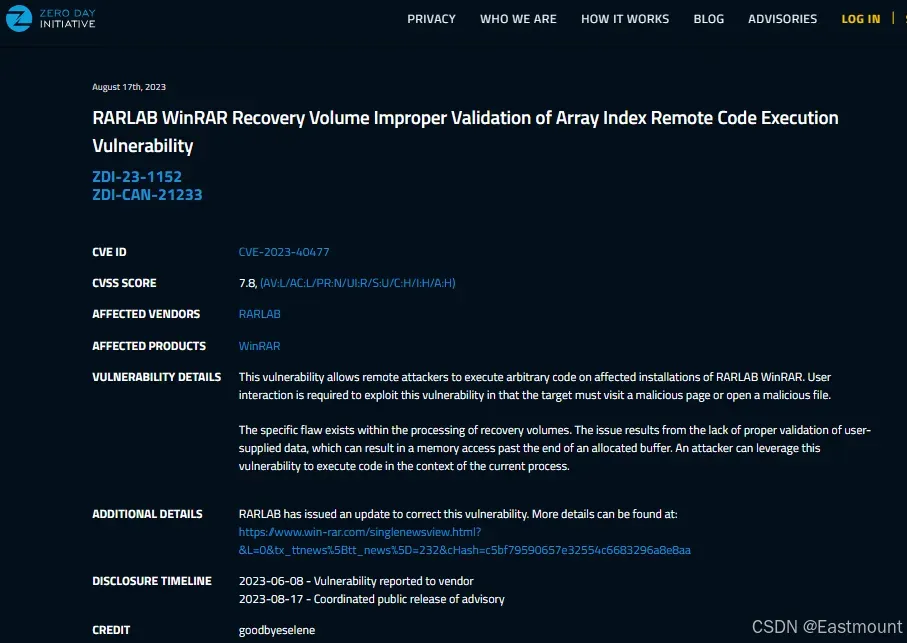Click the paragraph starting 'The specific flaw exists'
The width and height of the screenshot is (907, 643).
555,448
